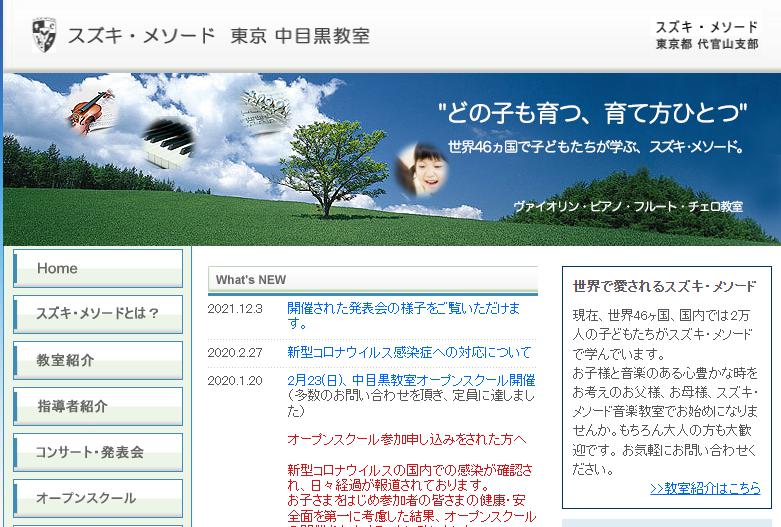This screenshot has width=781, height=527.
Task: Select 教室紹介 in the left navigation
Action: 98,360
